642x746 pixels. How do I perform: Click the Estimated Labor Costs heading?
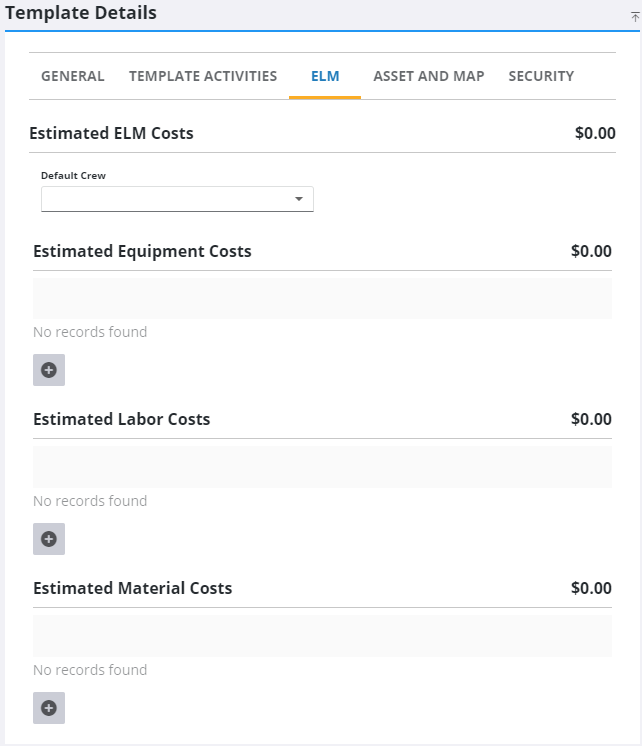coord(122,420)
